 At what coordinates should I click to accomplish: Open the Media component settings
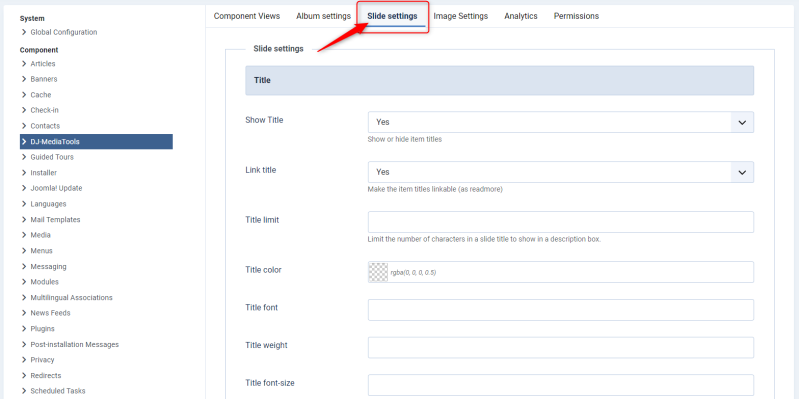[40, 235]
